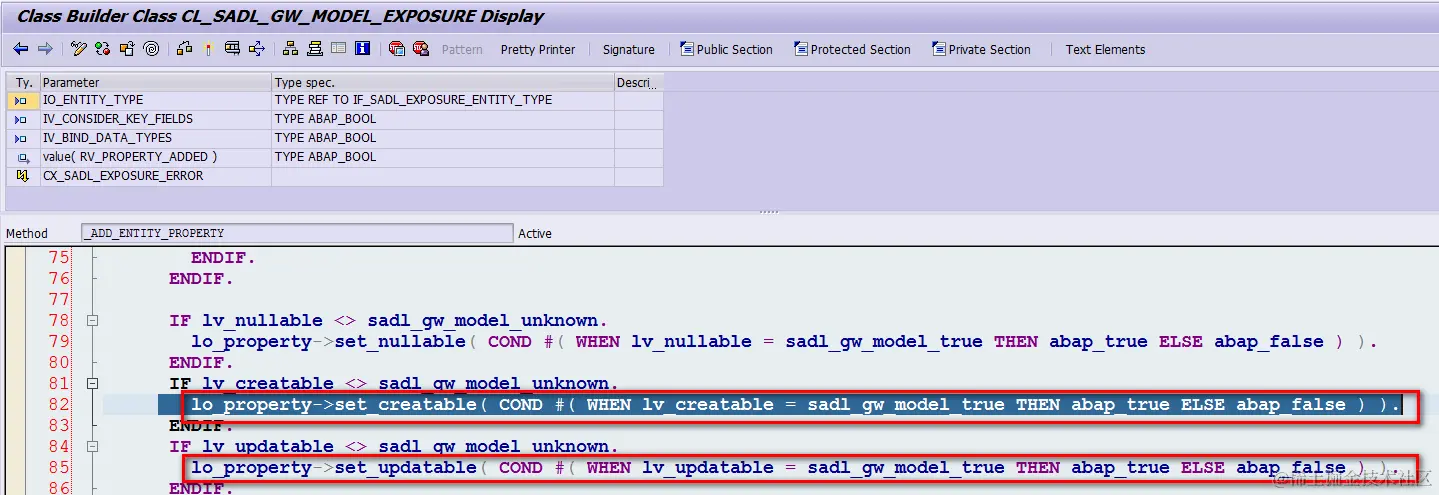Click line number 85 in the gutter
Viewport: 1439px width, 495px height.
pyautogui.click(x=59, y=468)
